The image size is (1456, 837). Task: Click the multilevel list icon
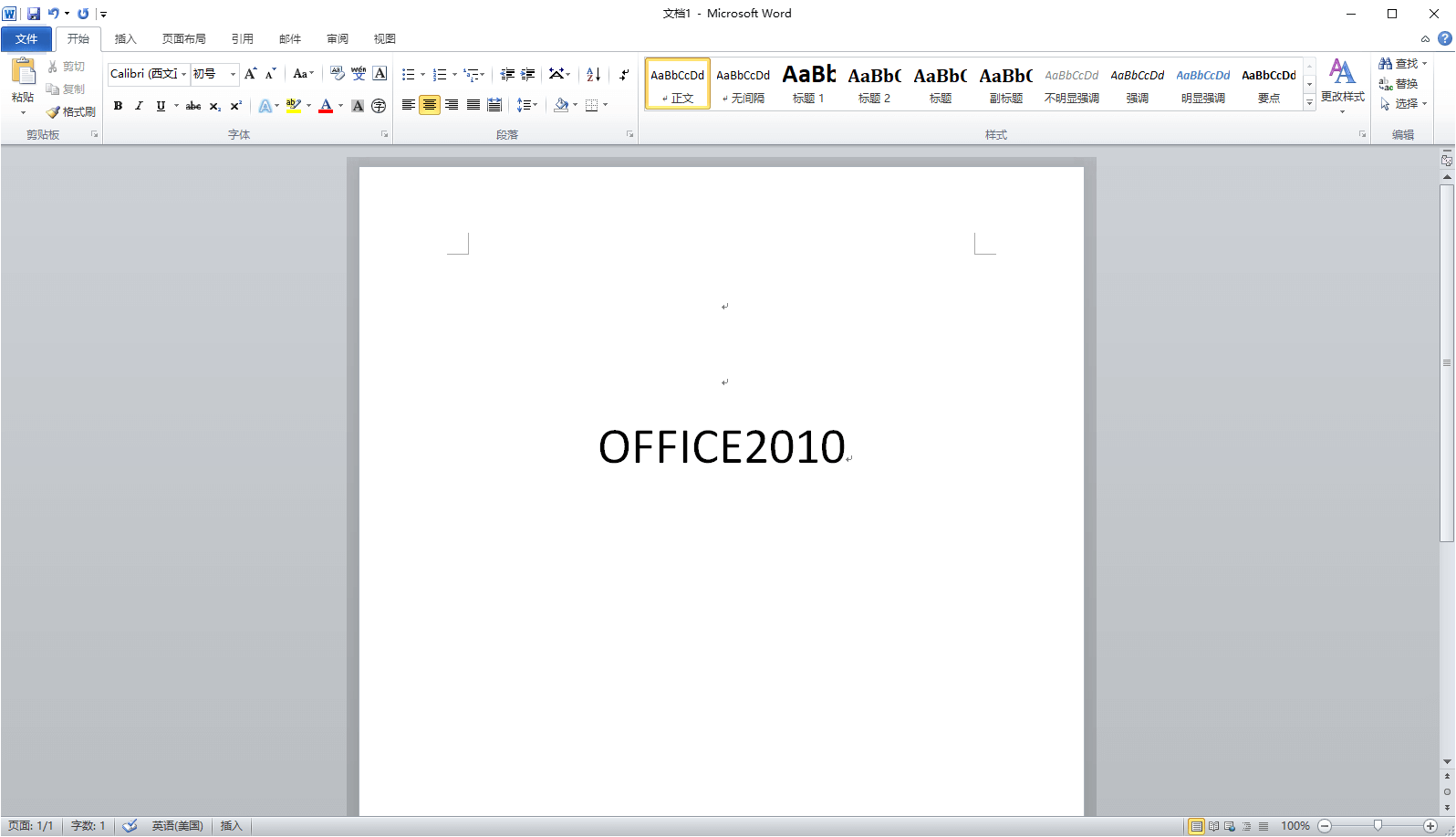click(x=471, y=75)
